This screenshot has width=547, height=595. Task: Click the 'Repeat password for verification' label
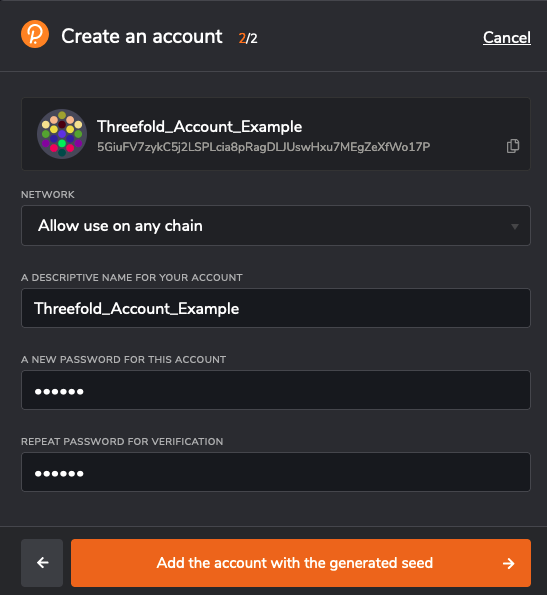[122, 441]
